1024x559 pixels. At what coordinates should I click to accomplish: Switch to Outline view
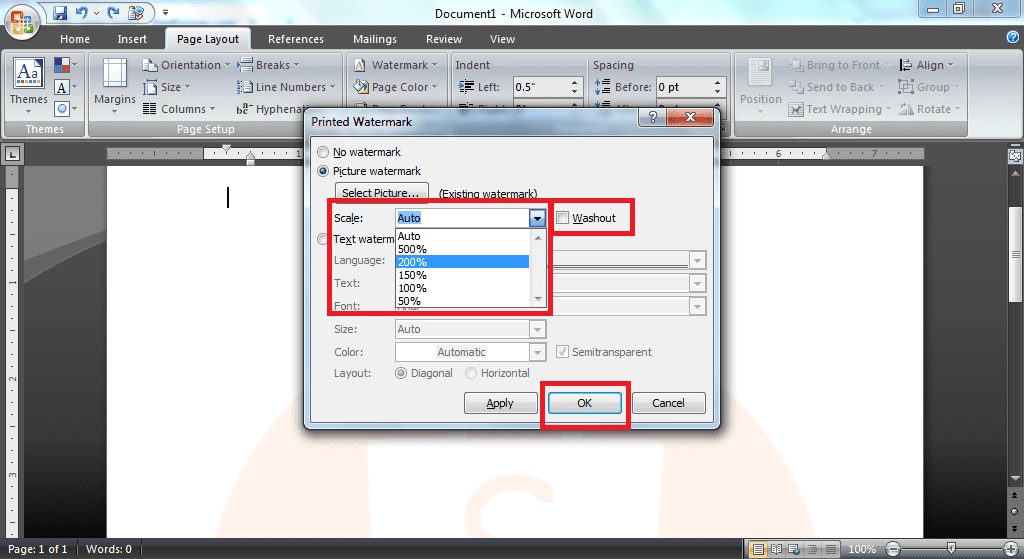click(x=812, y=549)
